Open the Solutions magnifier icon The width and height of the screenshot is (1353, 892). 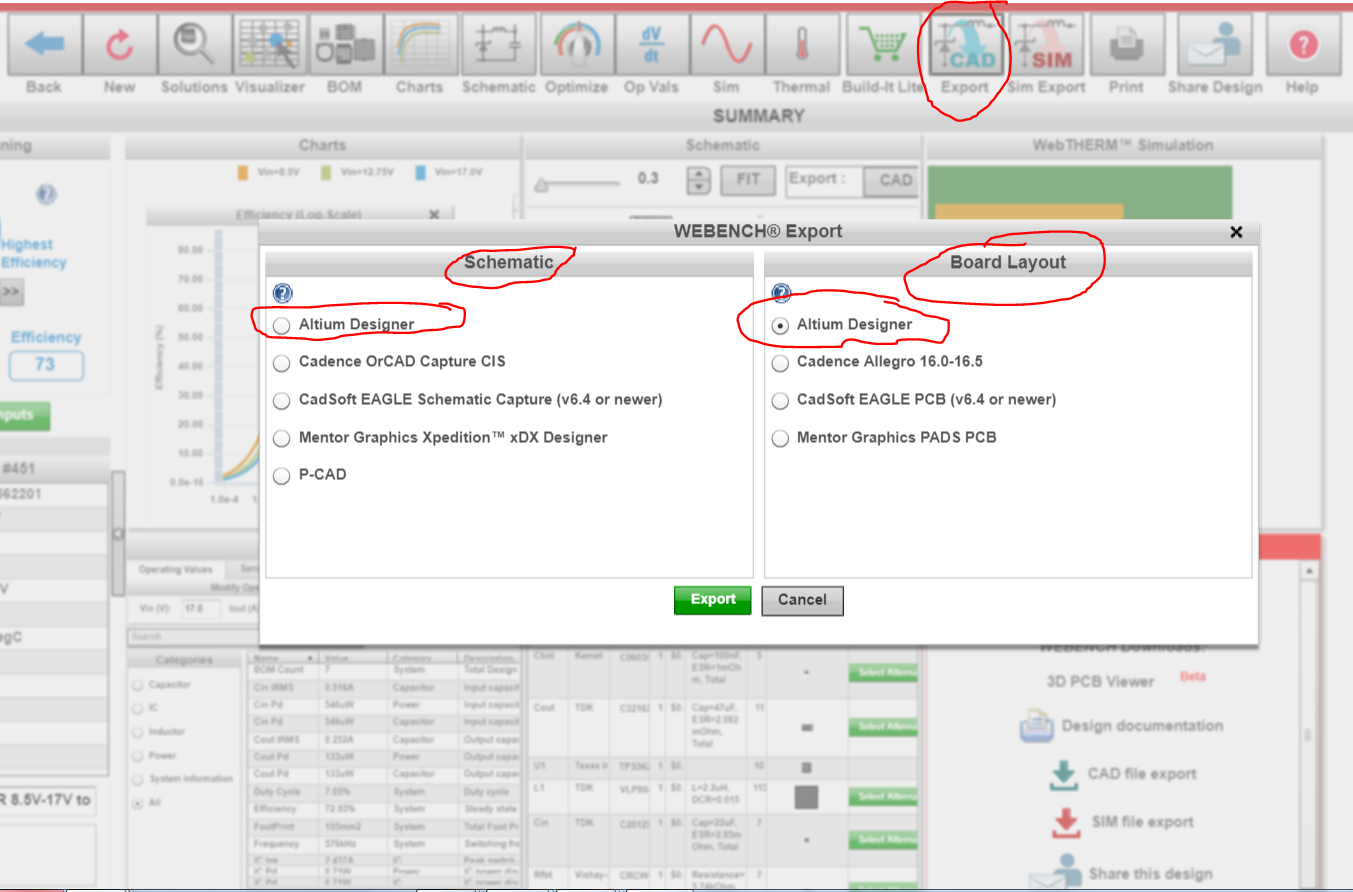click(x=194, y=44)
